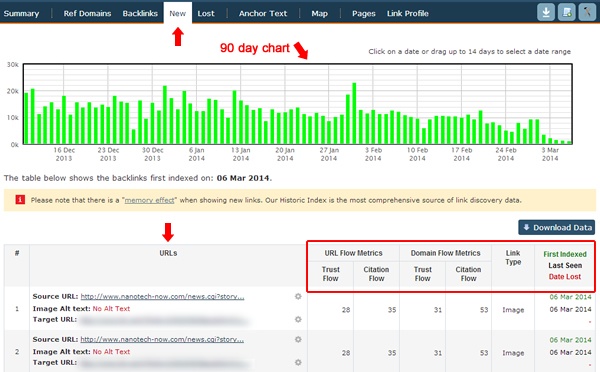The width and height of the screenshot is (600, 372).
Task: Follow the "memory effect" link
Action: (x=149, y=200)
